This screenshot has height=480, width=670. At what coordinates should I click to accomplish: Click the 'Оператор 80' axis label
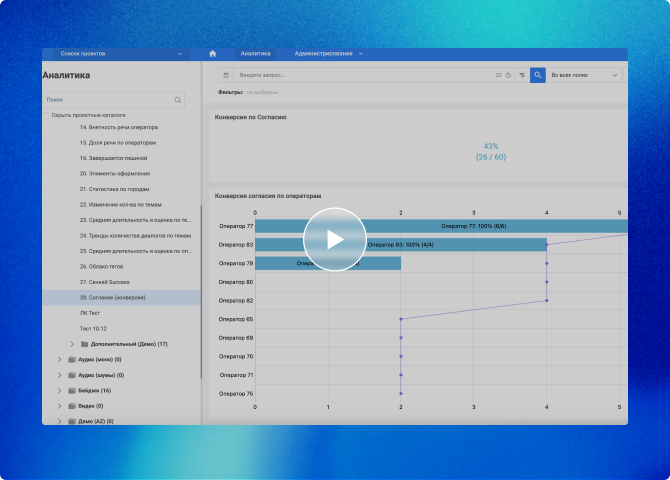(236, 282)
